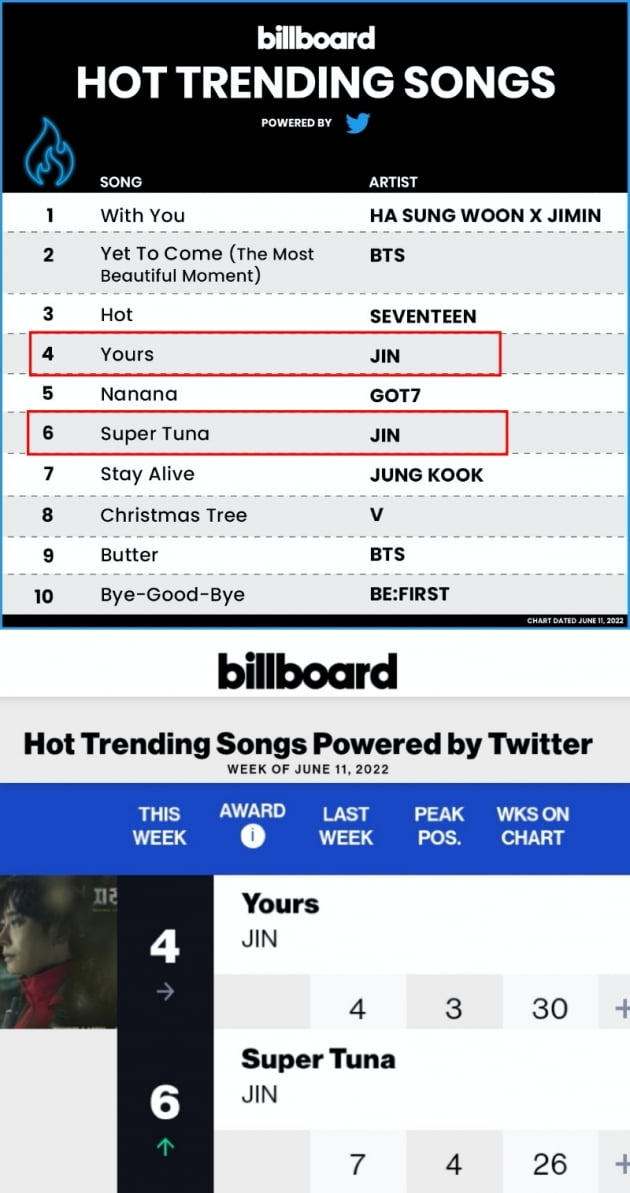The height and width of the screenshot is (1193, 630).
Task: Click the top billboard logo
Action: click(x=316, y=38)
